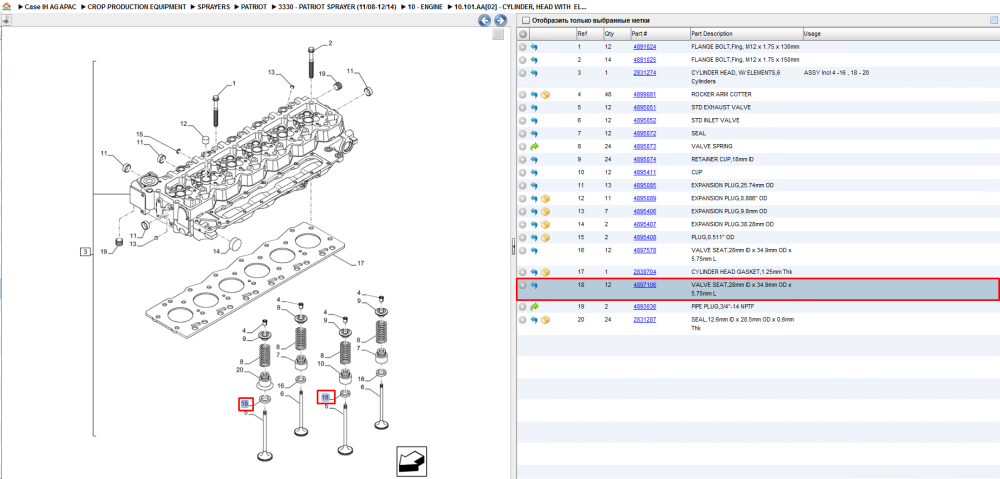This screenshot has height=479, width=1000.
Task: Sort by Qty column header
Action: [615, 34]
